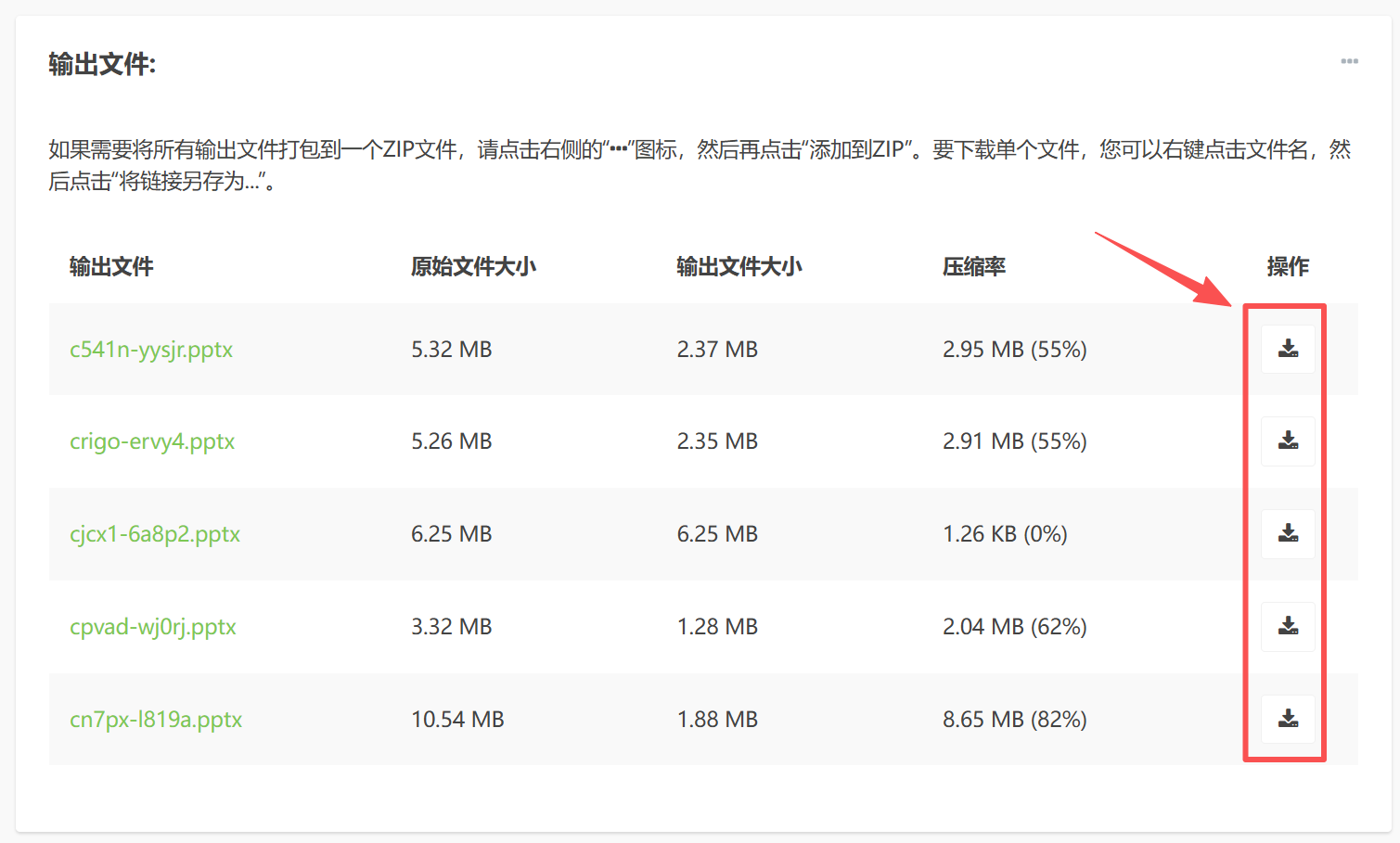Download the c541n-yysjr.pptx file via its download icon

(x=1288, y=348)
